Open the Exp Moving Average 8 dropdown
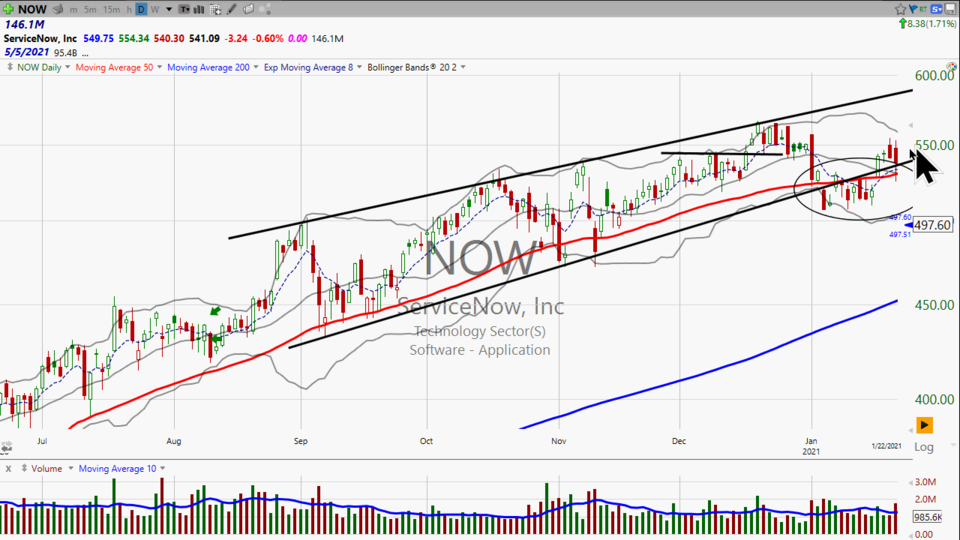 tap(359, 67)
